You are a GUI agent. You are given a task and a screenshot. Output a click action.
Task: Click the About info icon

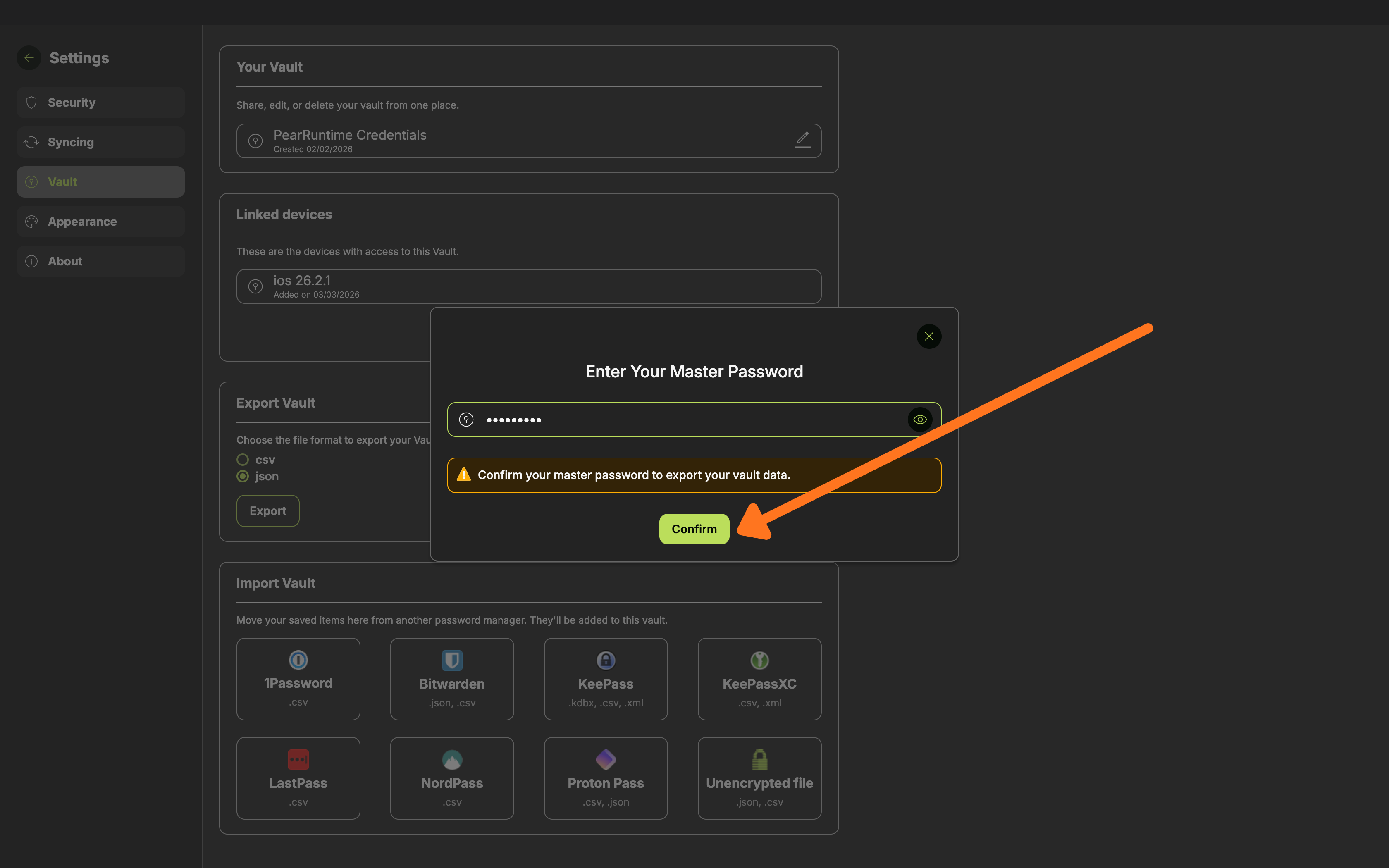coord(31,261)
